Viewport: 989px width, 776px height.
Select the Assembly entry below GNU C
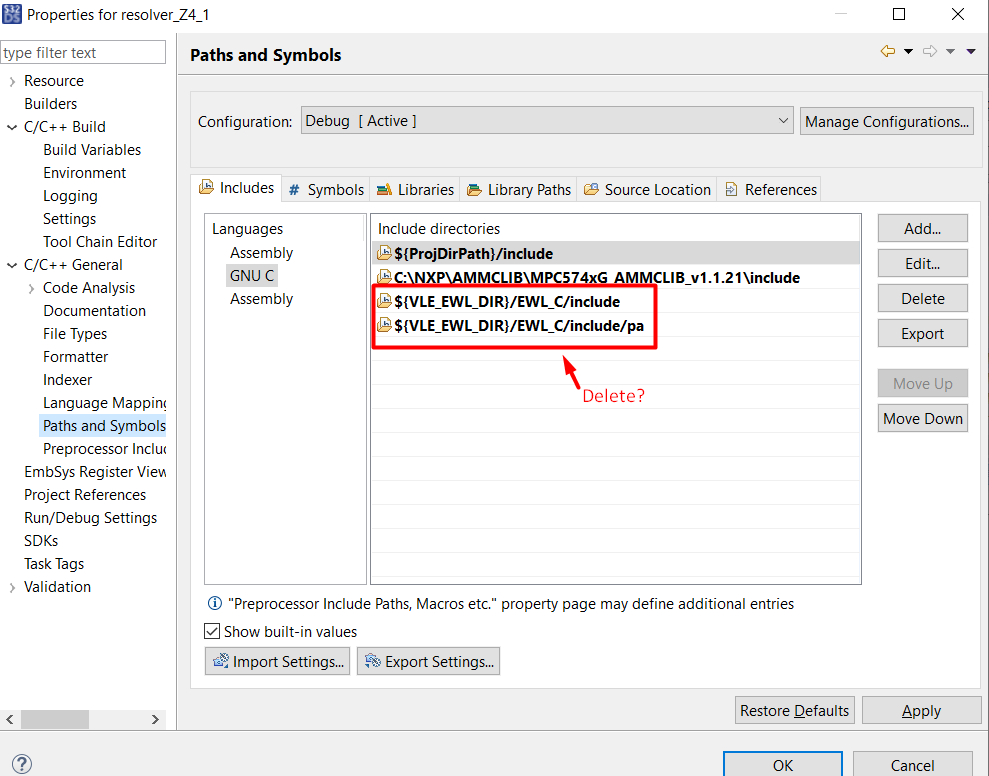261,298
